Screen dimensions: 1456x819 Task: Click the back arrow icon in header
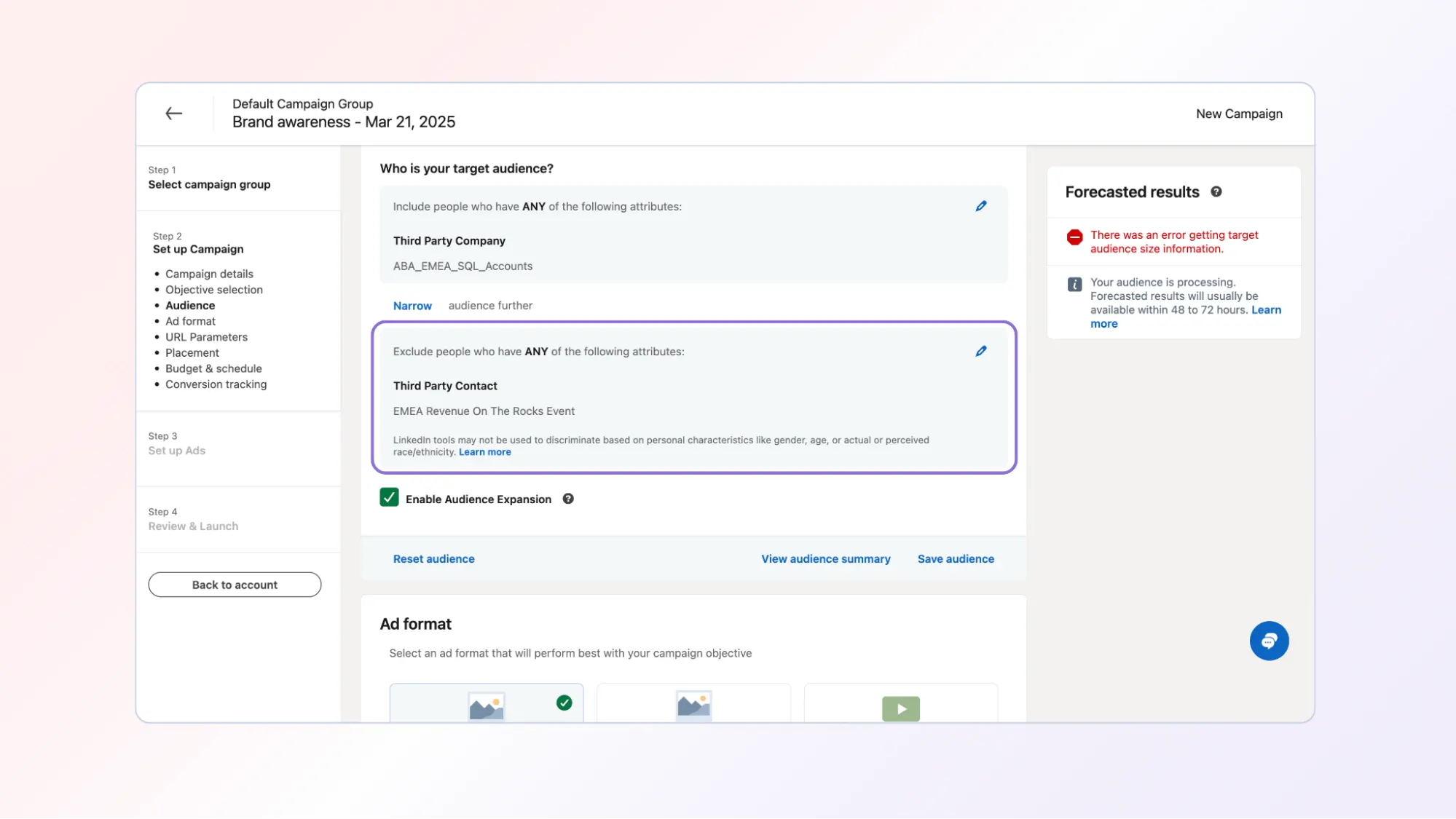173,114
